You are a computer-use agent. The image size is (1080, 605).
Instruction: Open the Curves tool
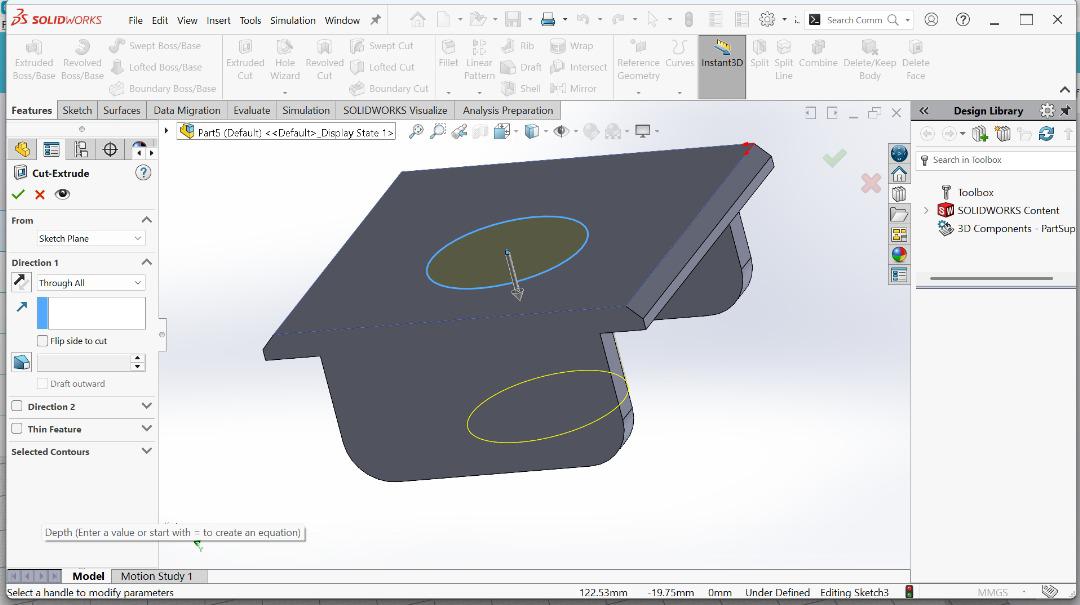click(x=679, y=53)
